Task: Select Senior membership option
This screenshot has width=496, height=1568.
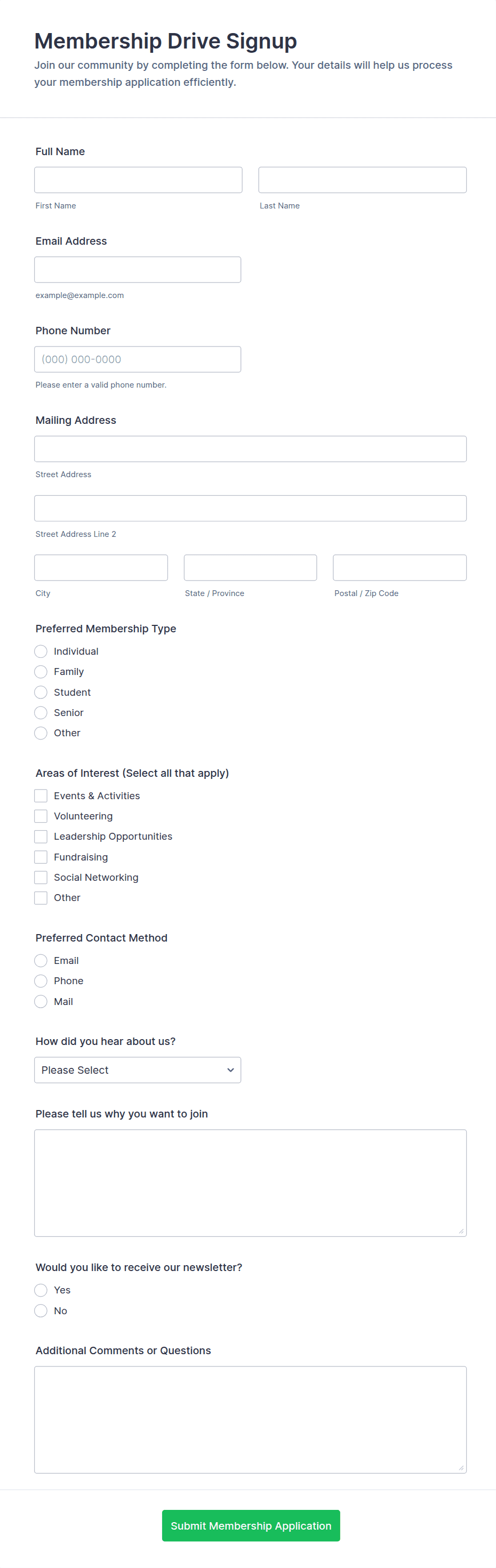Action: 41,712
